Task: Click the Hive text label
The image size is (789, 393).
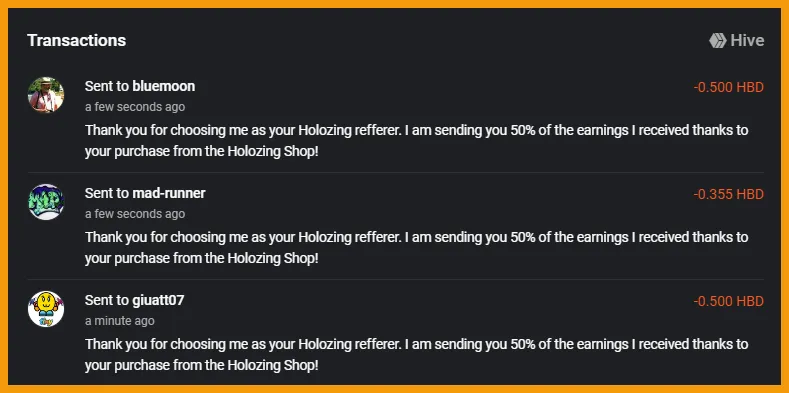Action: [747, 40]
